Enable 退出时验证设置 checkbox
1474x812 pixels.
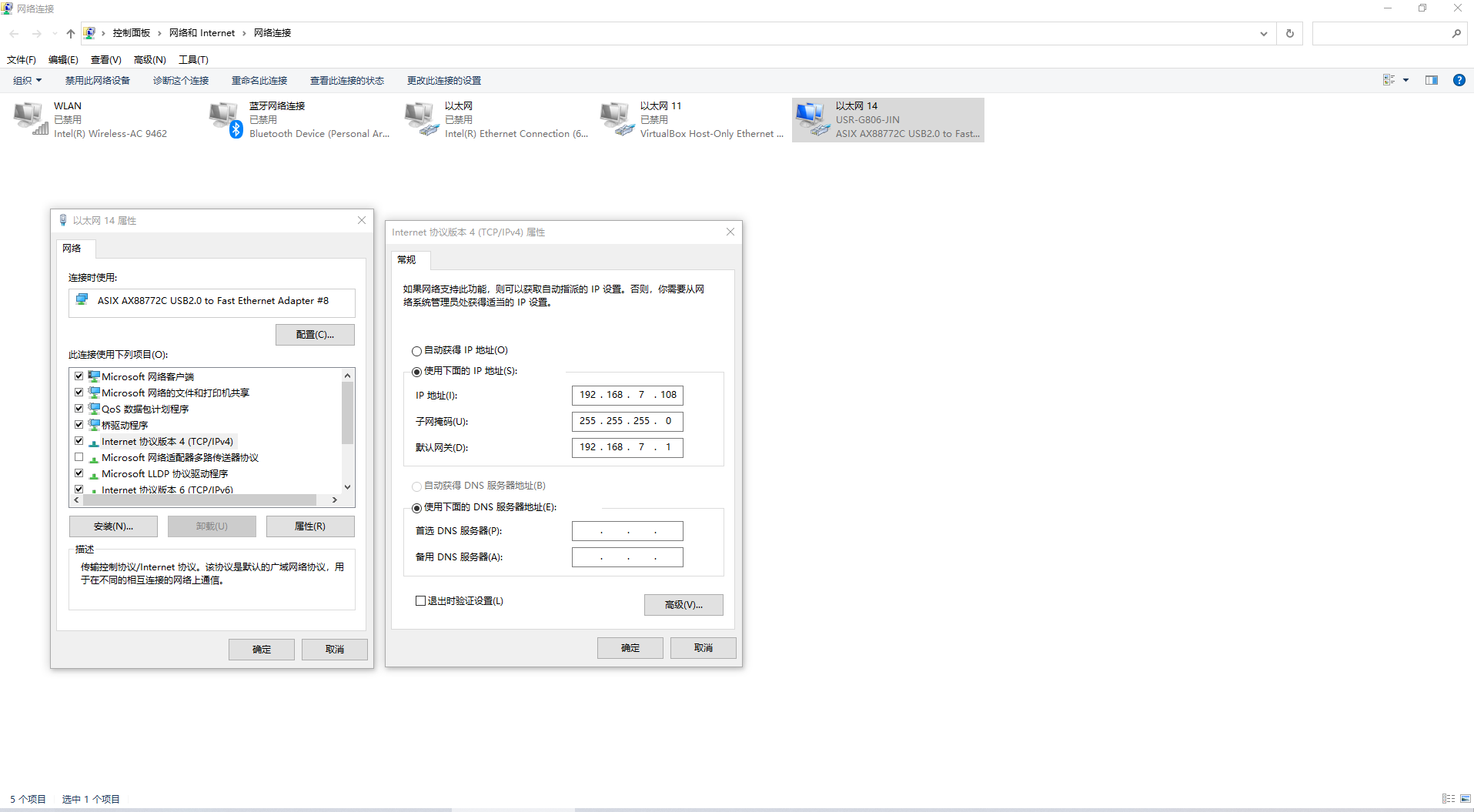point(420,601)
